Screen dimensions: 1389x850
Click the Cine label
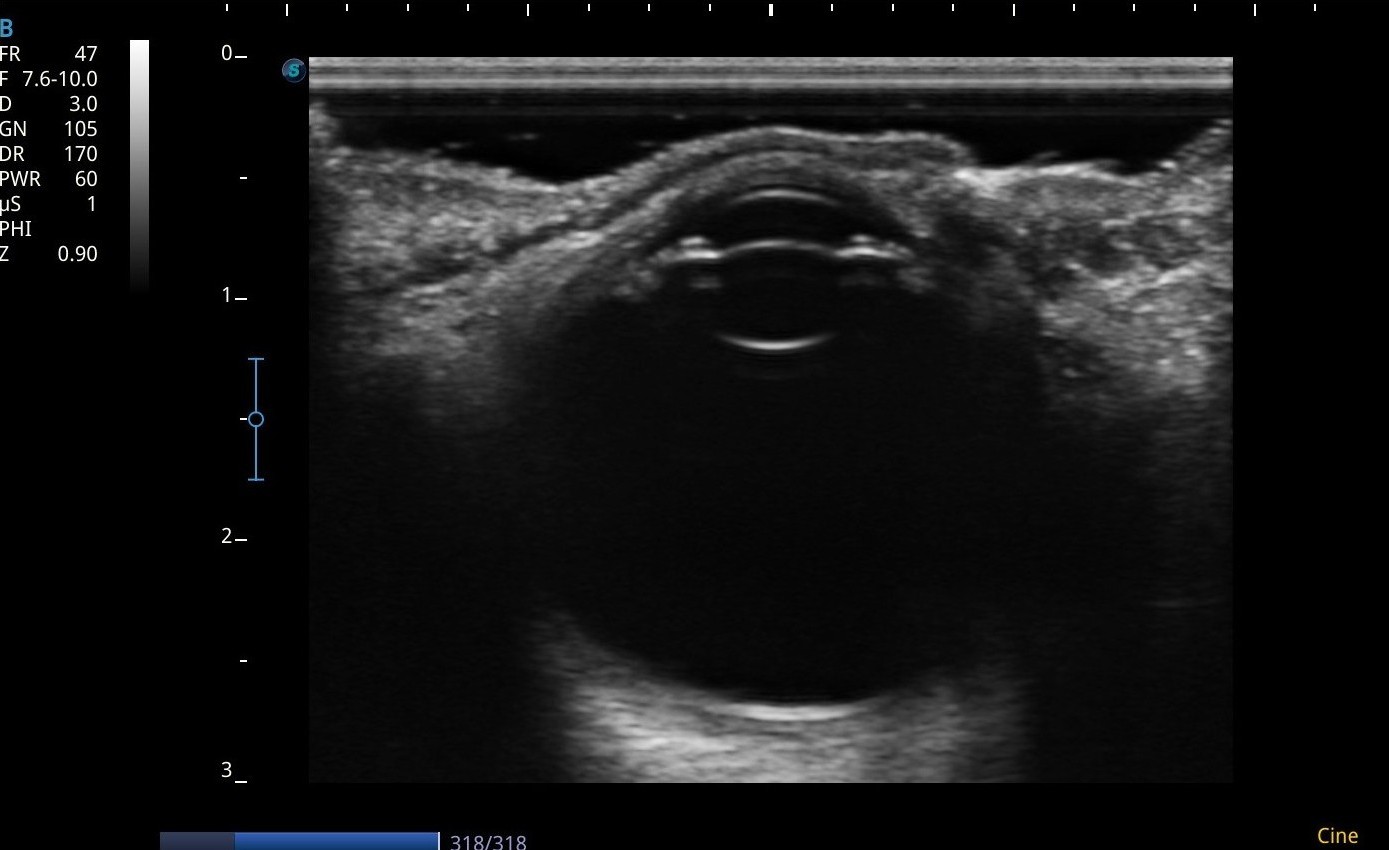1337,836
